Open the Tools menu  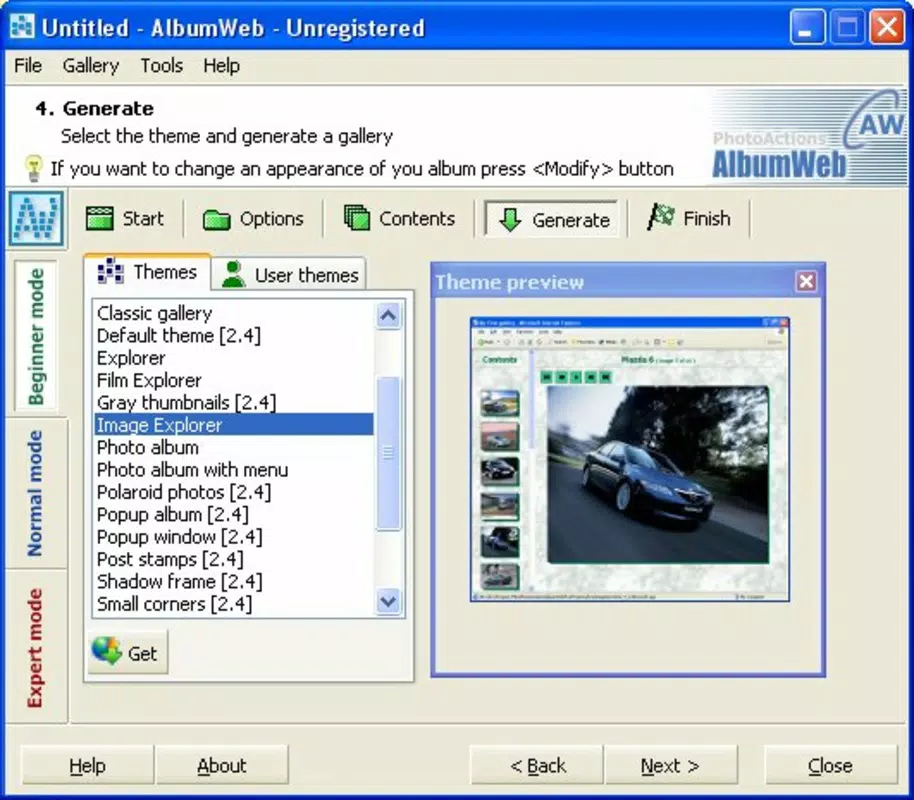pos(161,65)
